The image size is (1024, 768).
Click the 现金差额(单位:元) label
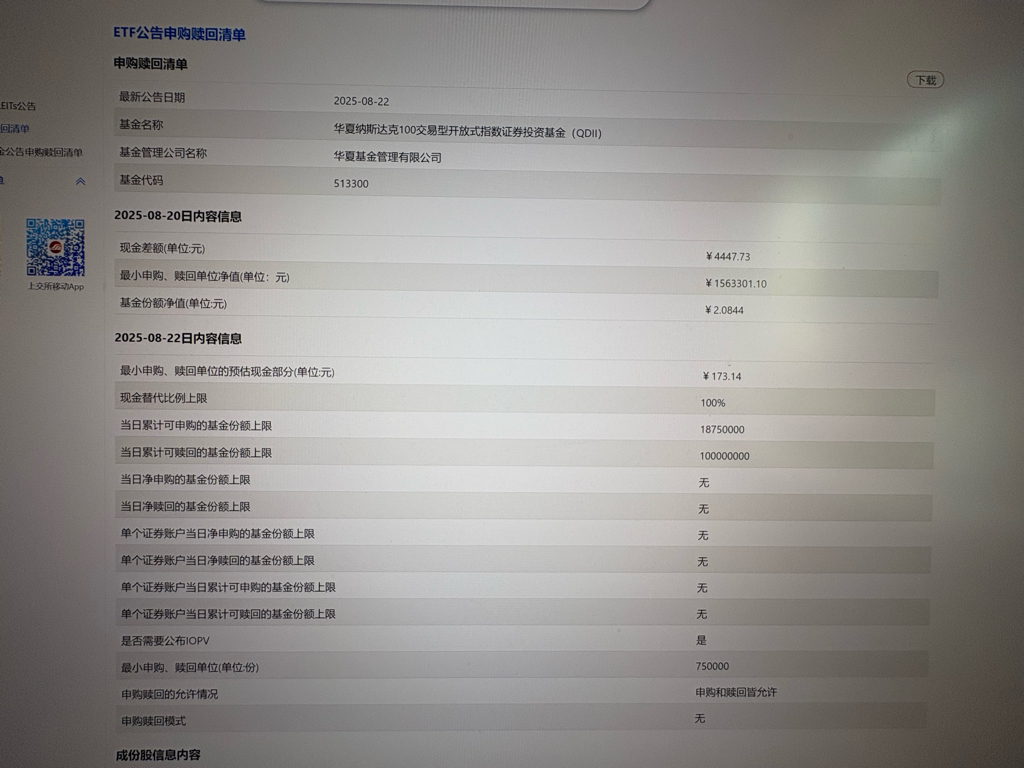(162, 248)
